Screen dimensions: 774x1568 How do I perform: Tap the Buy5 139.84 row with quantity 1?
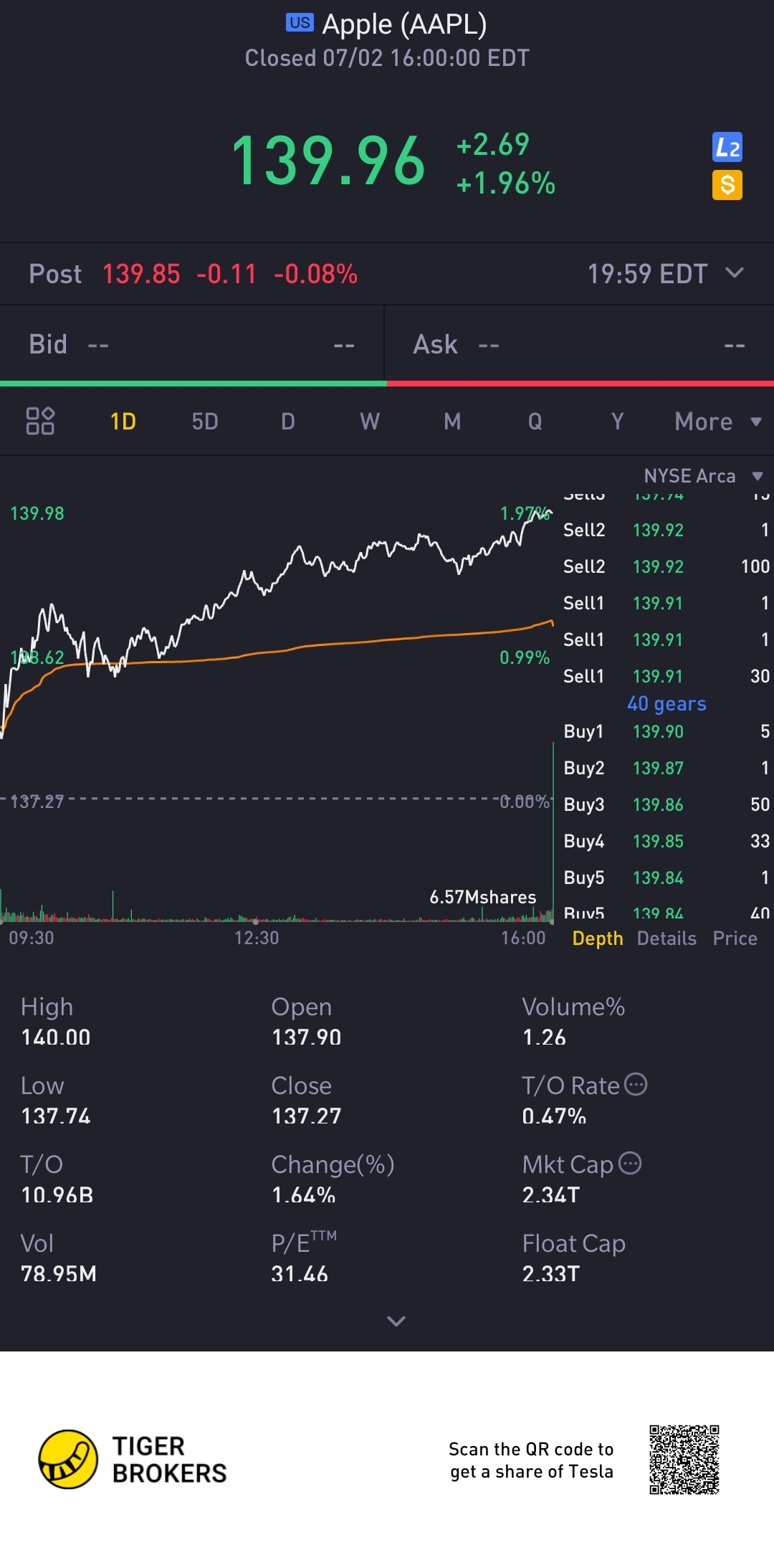tap(666, 878)
